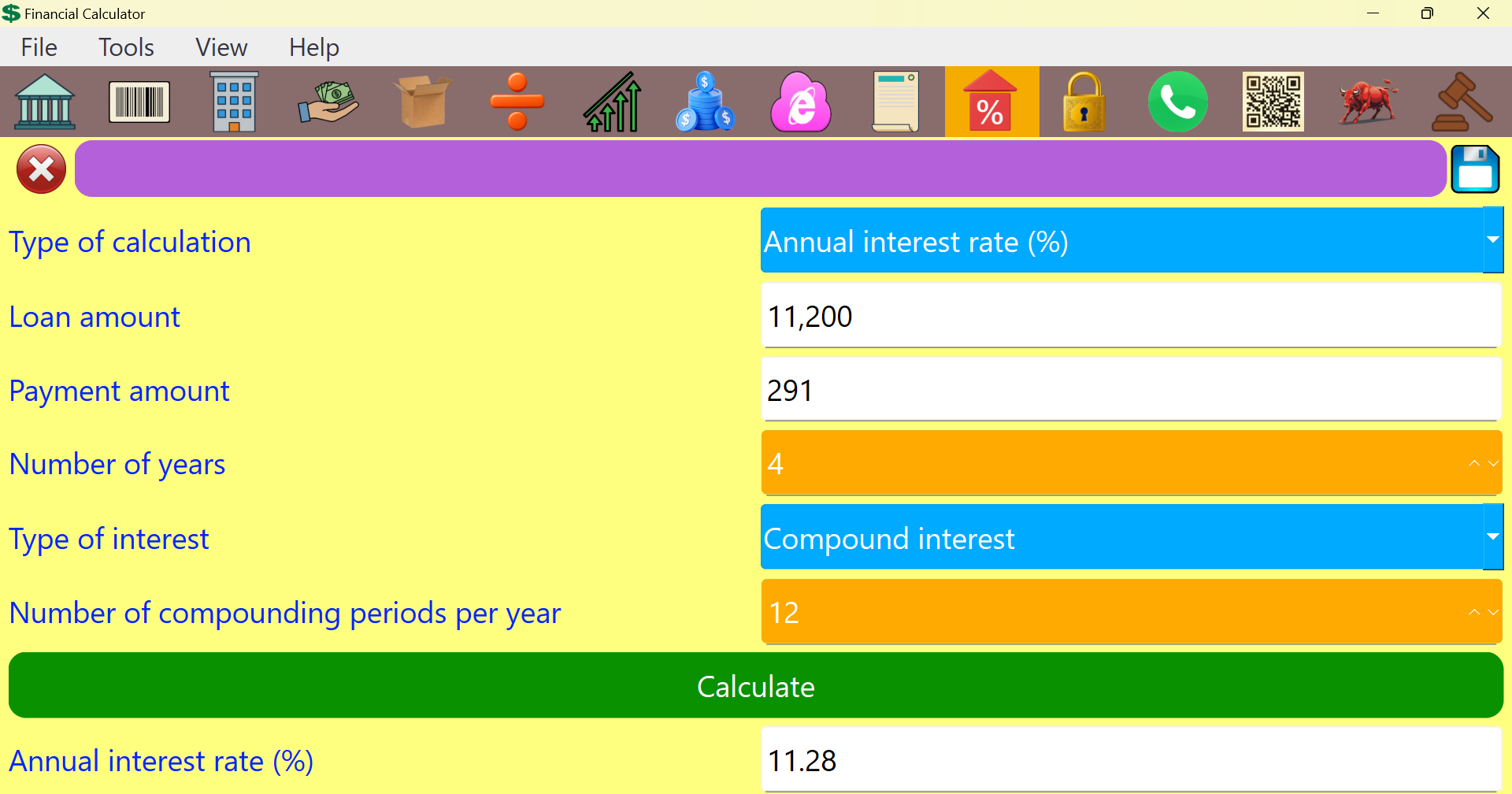This screenshot has height=794, width=1512.
Task: Click the internet browser icon
Action: click(x=800, y=102)
